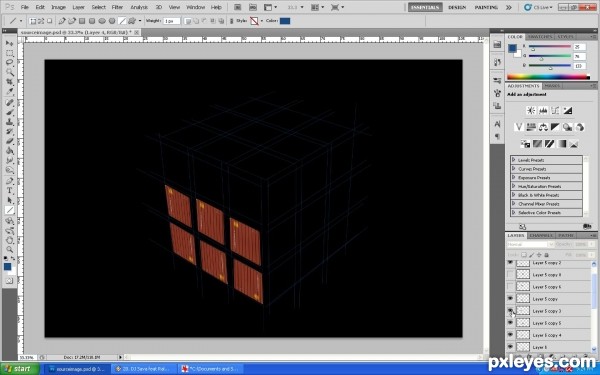Select the Zoom tool in toolbox
The width and height of the screenshot is (600, 375).
(x=10, y=249)
